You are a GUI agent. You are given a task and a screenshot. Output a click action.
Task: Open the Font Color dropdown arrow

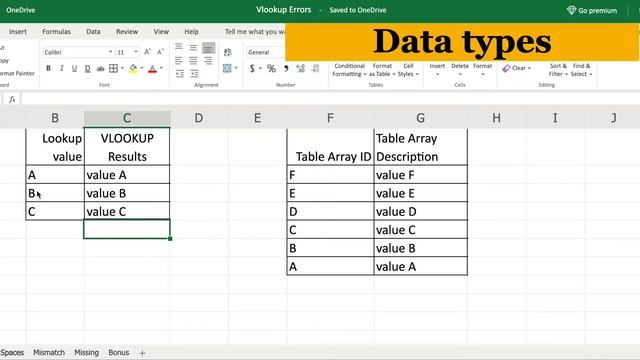(161, 68)
